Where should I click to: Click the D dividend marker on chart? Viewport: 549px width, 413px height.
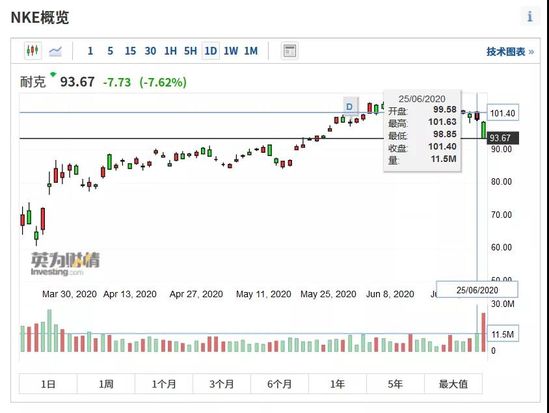[x=350, y=106]
